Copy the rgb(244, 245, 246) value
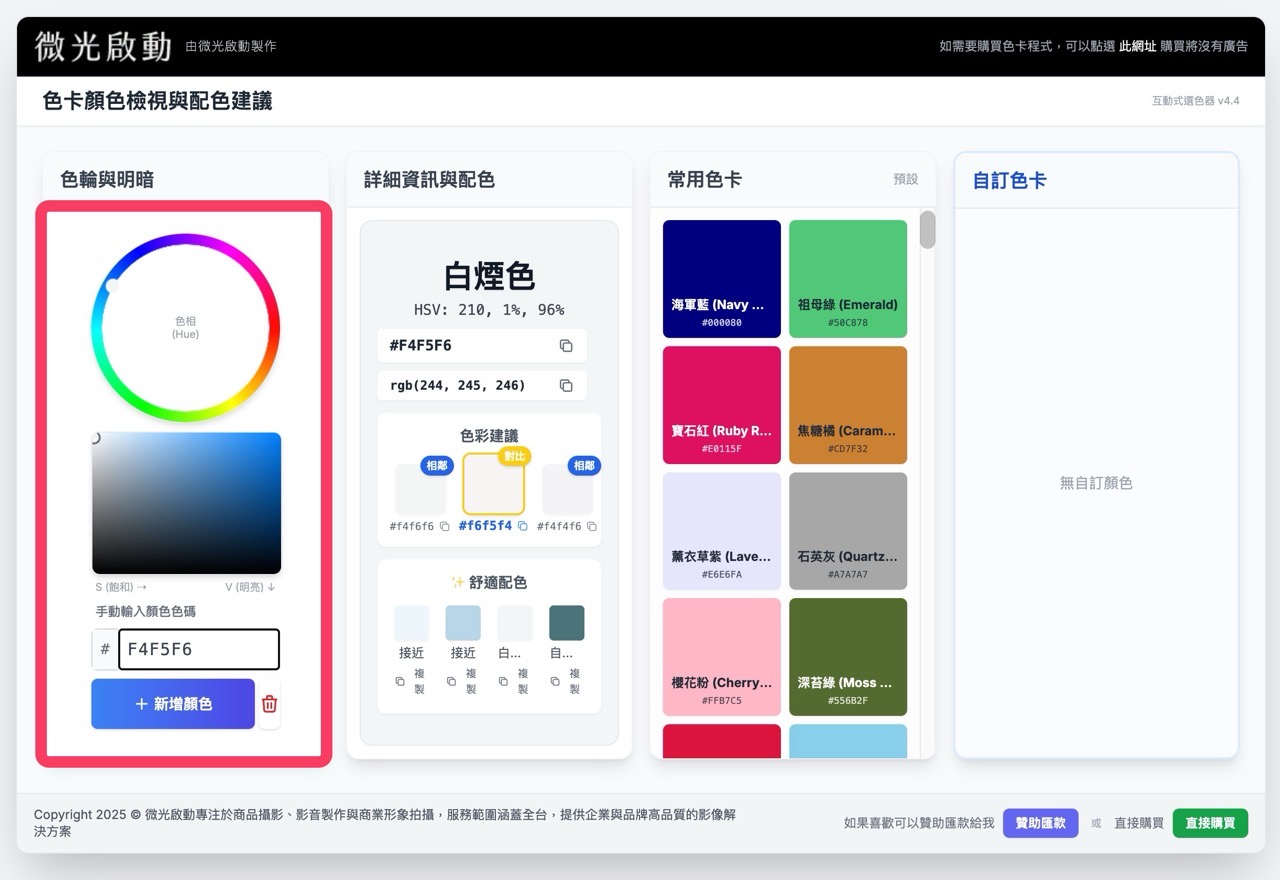 (566, 385)
